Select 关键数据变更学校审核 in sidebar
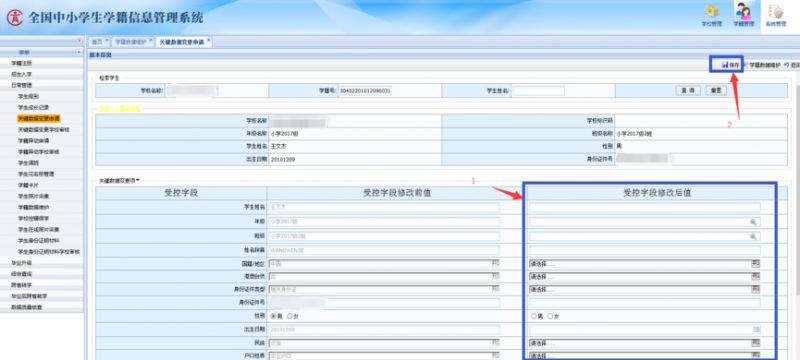The height and width of the screenshot is (360, 800). (44, 130)
